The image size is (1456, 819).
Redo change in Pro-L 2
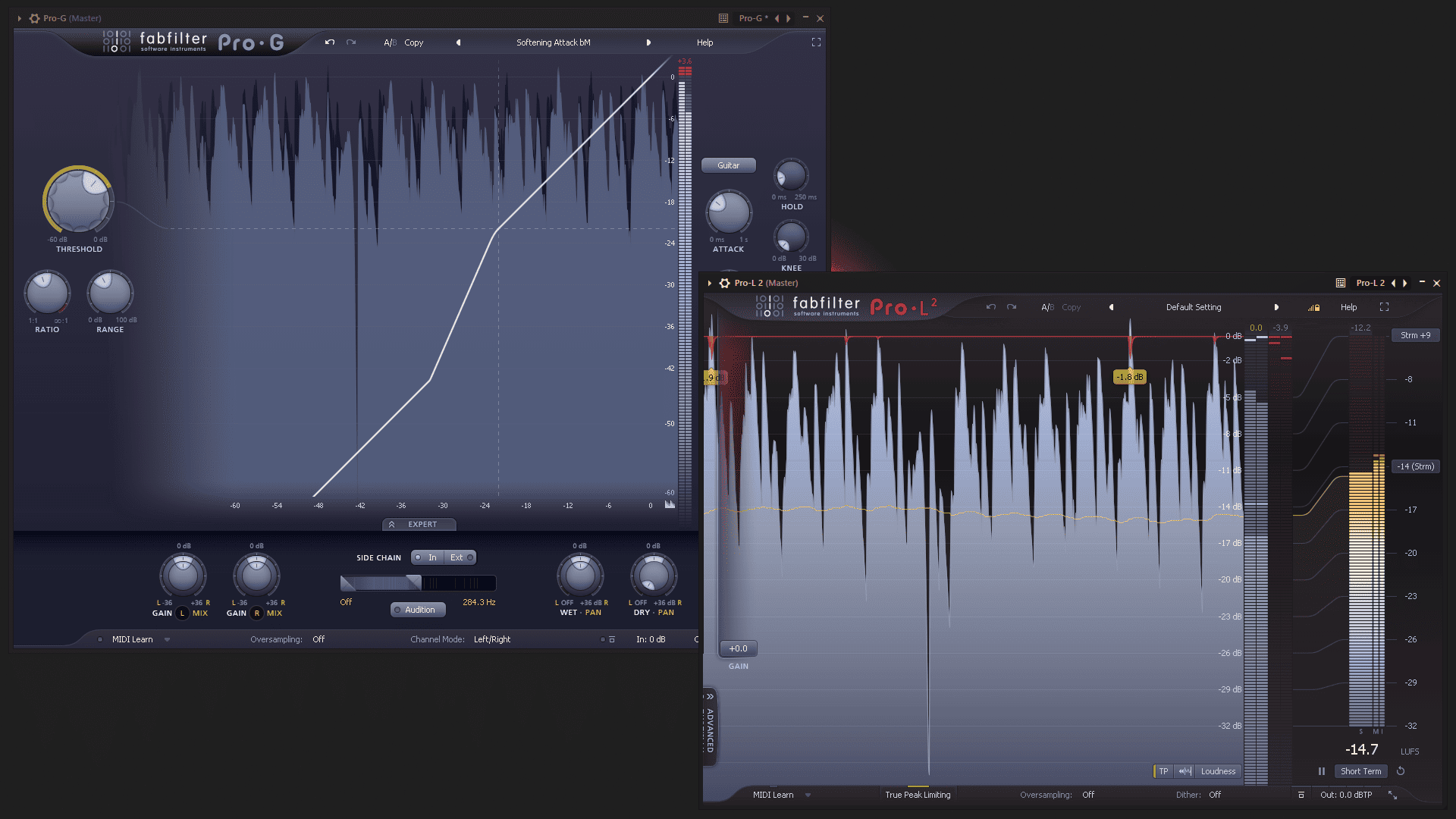click(x=1012, y=307)
